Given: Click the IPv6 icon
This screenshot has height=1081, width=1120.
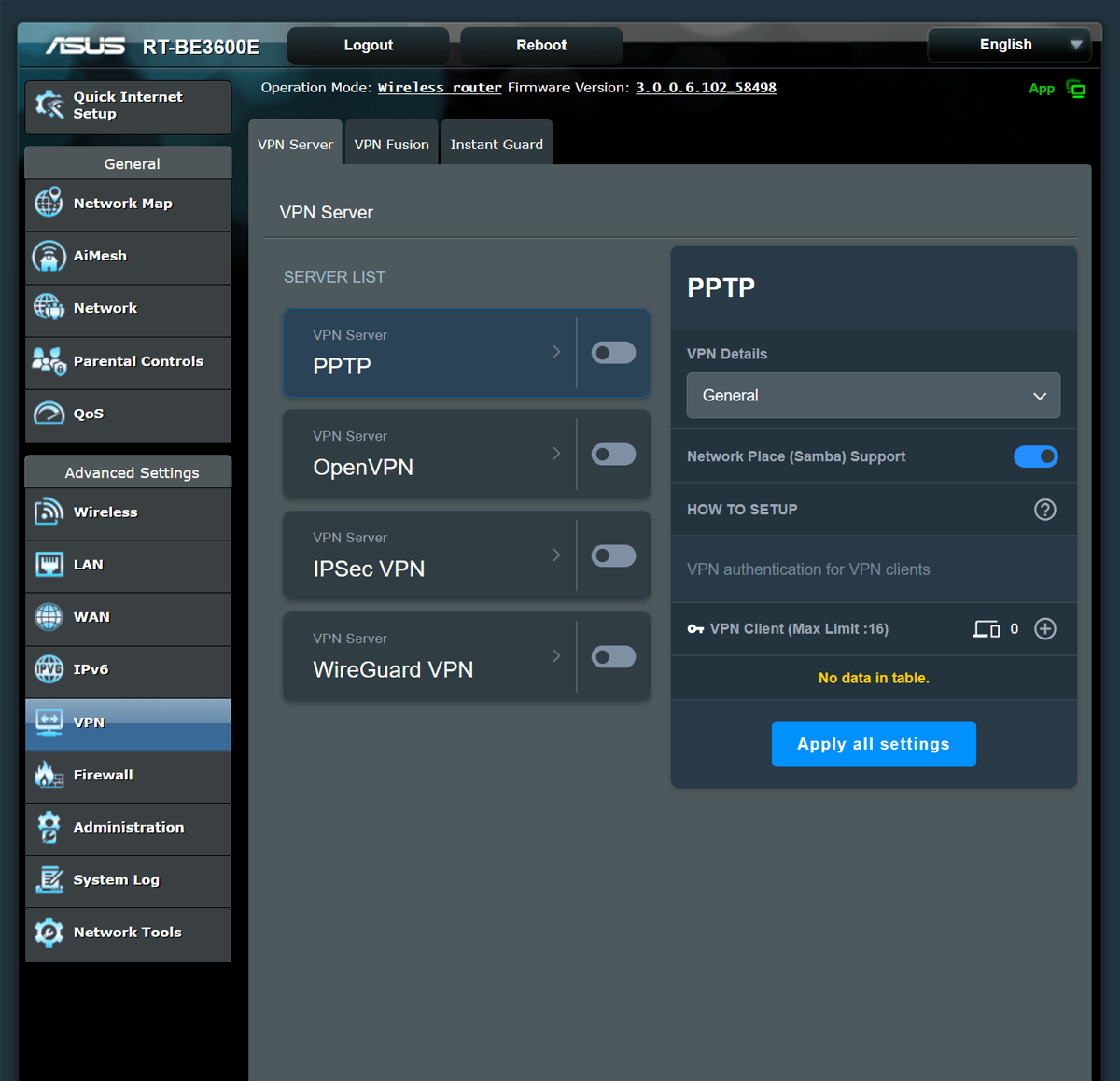Looking at the screenshot, I should point(49,669).
